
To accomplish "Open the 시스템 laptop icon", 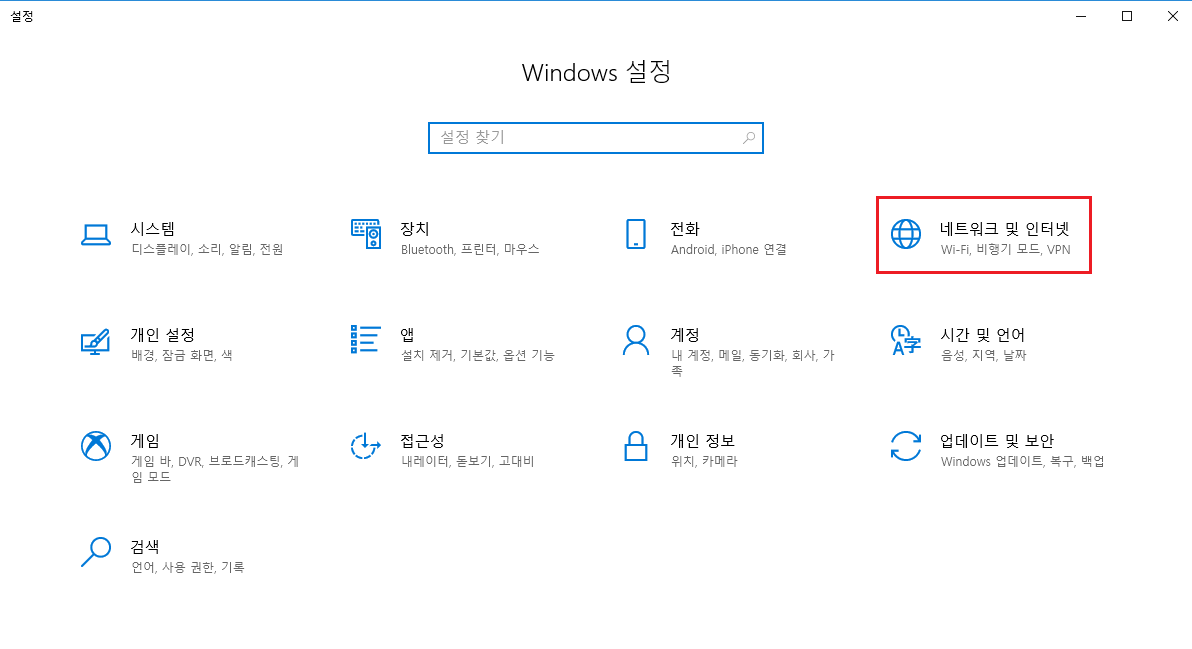I will [x=96, y=235].
